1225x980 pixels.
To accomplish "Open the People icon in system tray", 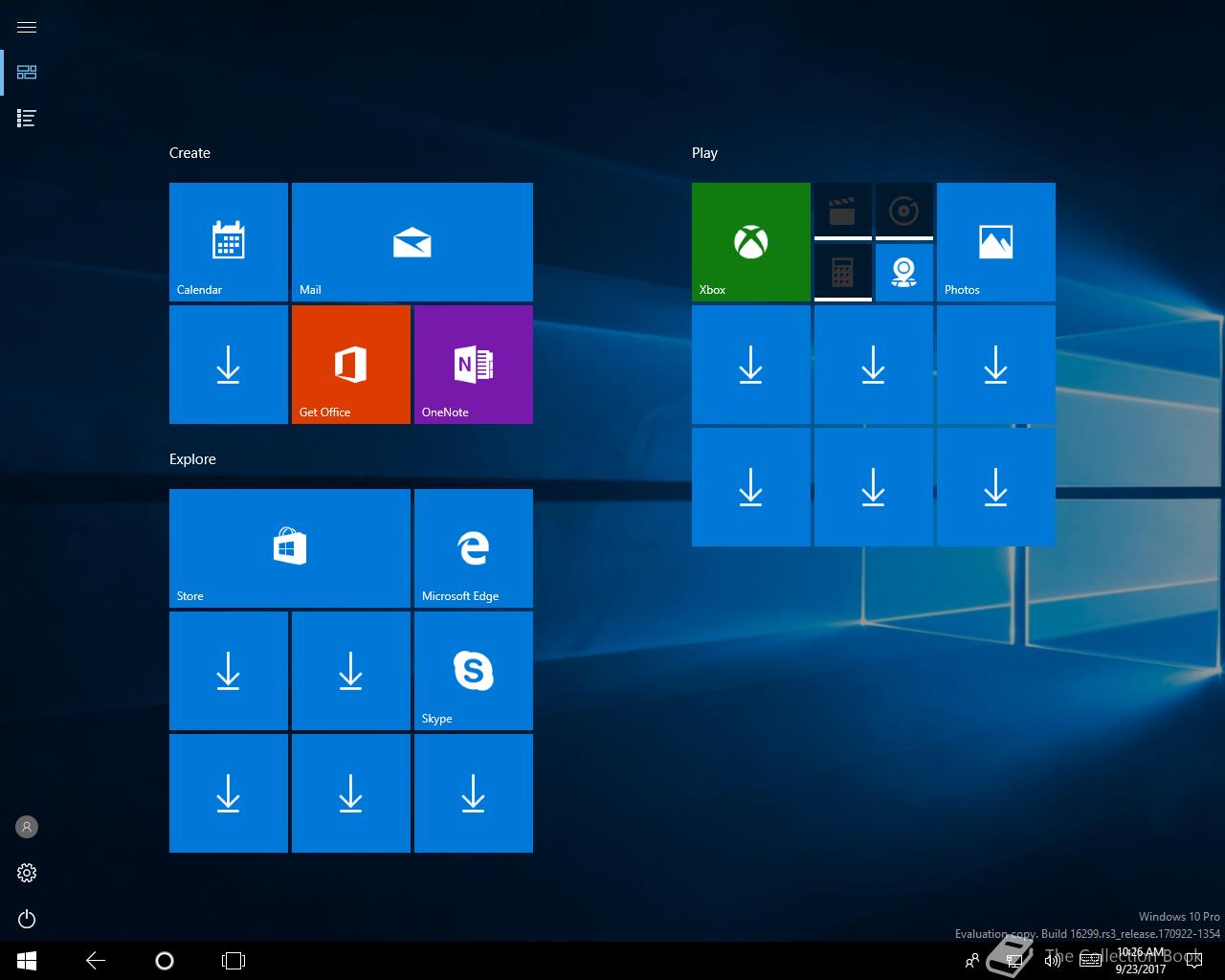I will coord(972,961).
